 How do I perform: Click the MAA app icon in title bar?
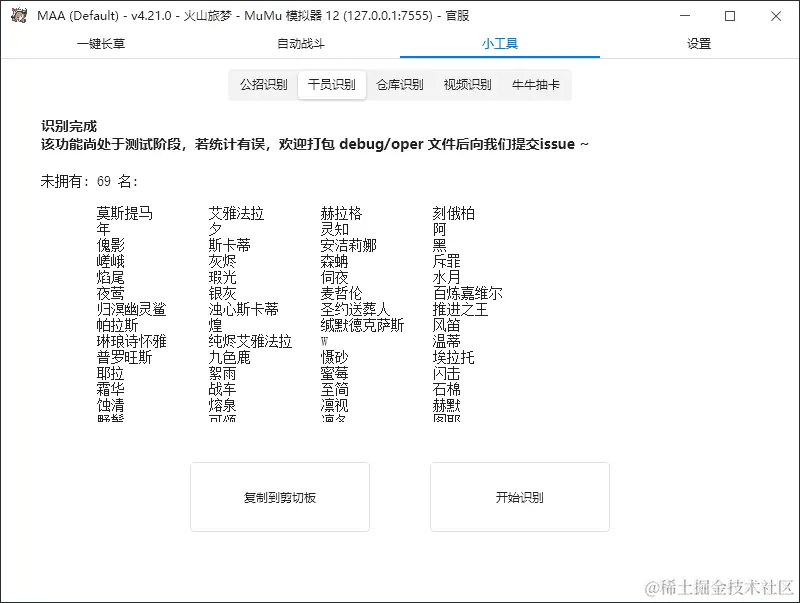click(19, 15)
